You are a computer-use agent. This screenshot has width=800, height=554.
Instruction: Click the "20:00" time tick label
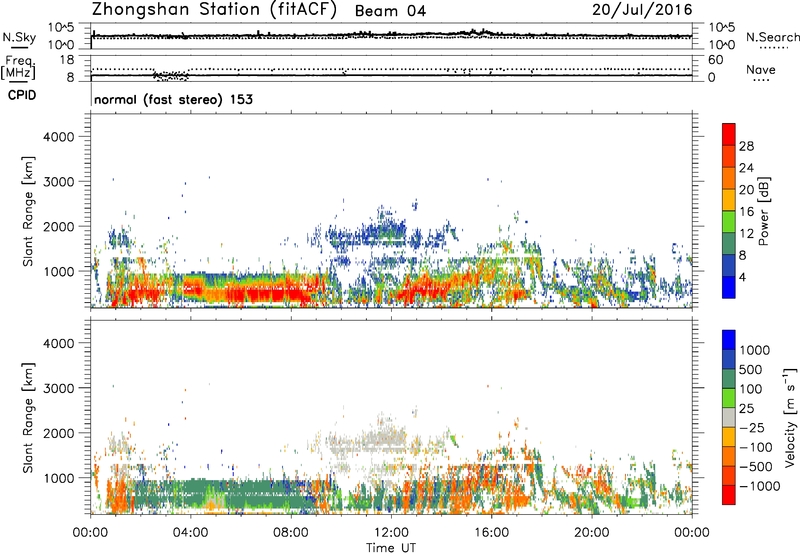tap(592, 533)
